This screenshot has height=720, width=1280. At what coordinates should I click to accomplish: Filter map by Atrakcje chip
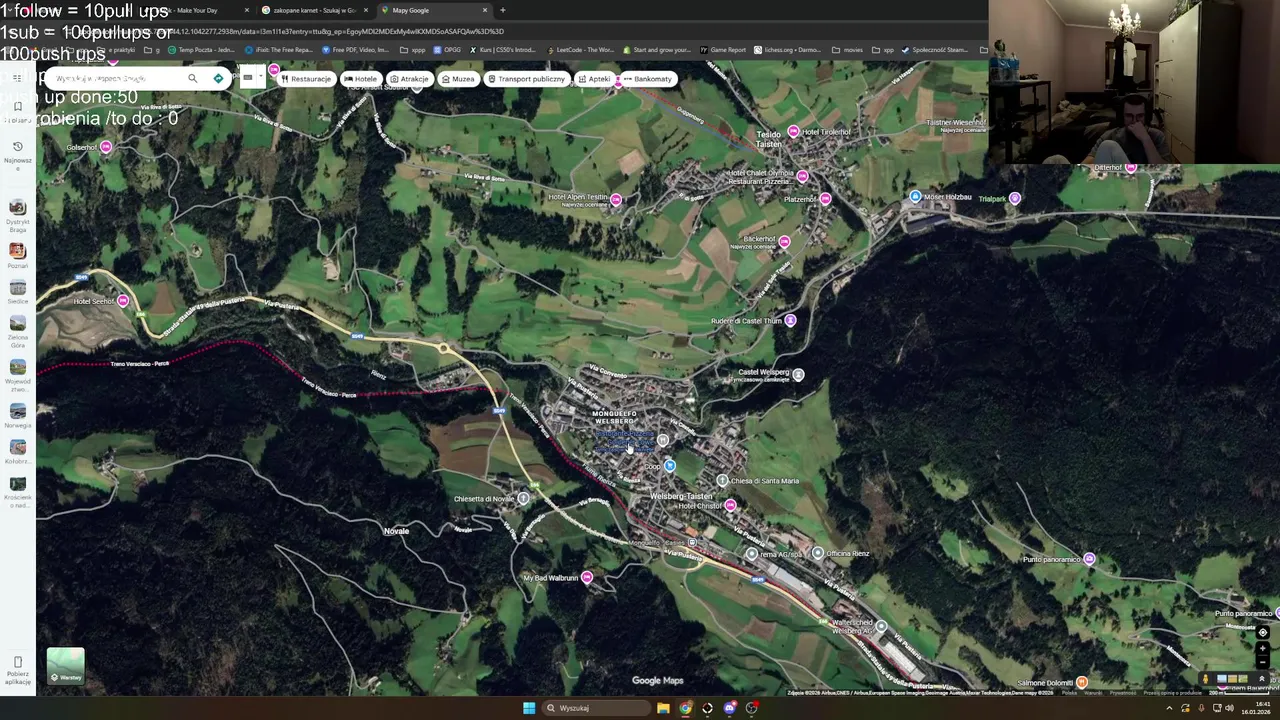pos(409,79)
